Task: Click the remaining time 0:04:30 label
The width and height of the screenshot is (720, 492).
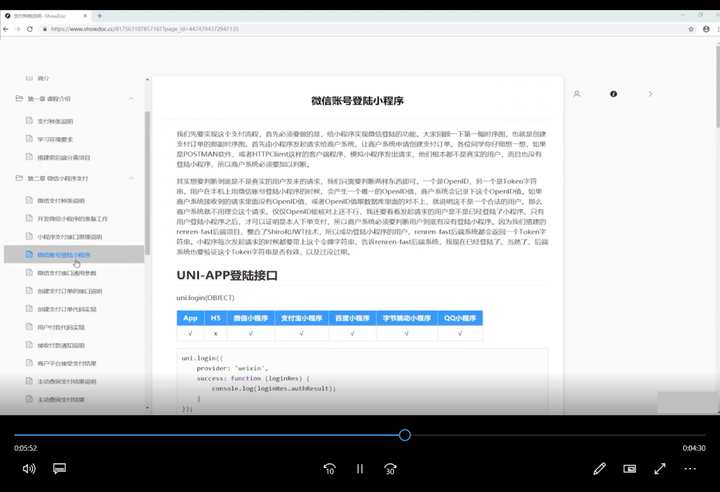Action: (x=694, y=448)
